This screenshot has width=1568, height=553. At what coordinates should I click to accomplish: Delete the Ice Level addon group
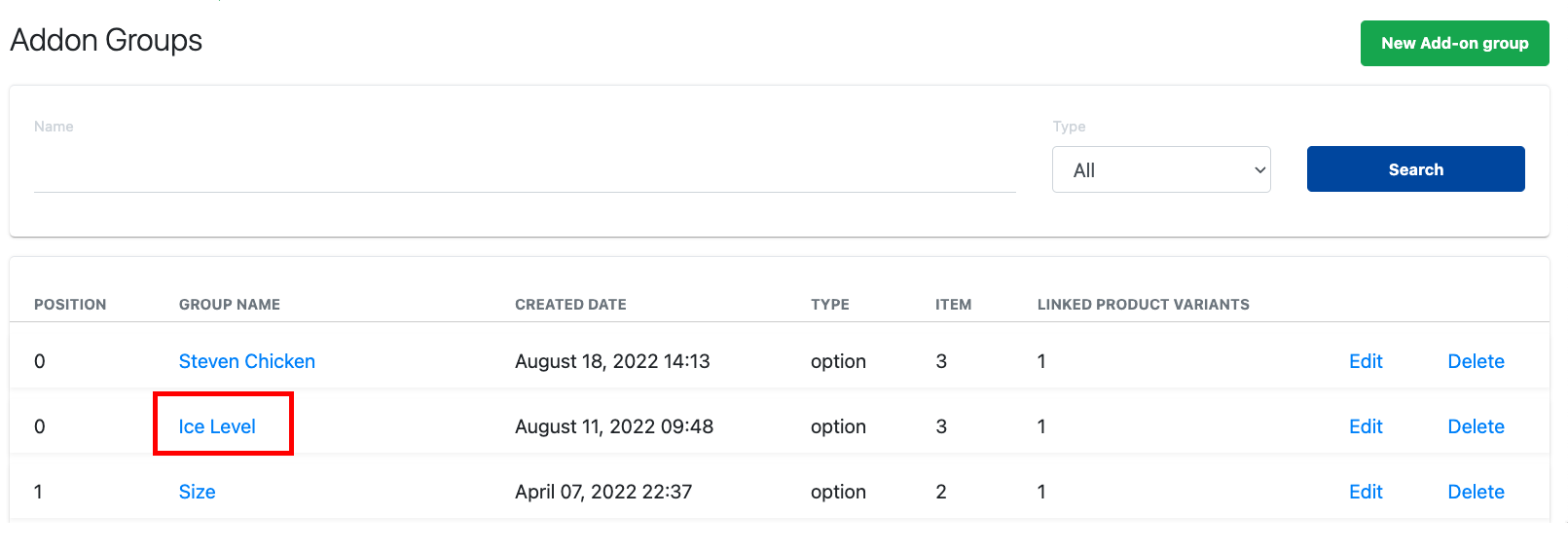1476,426
